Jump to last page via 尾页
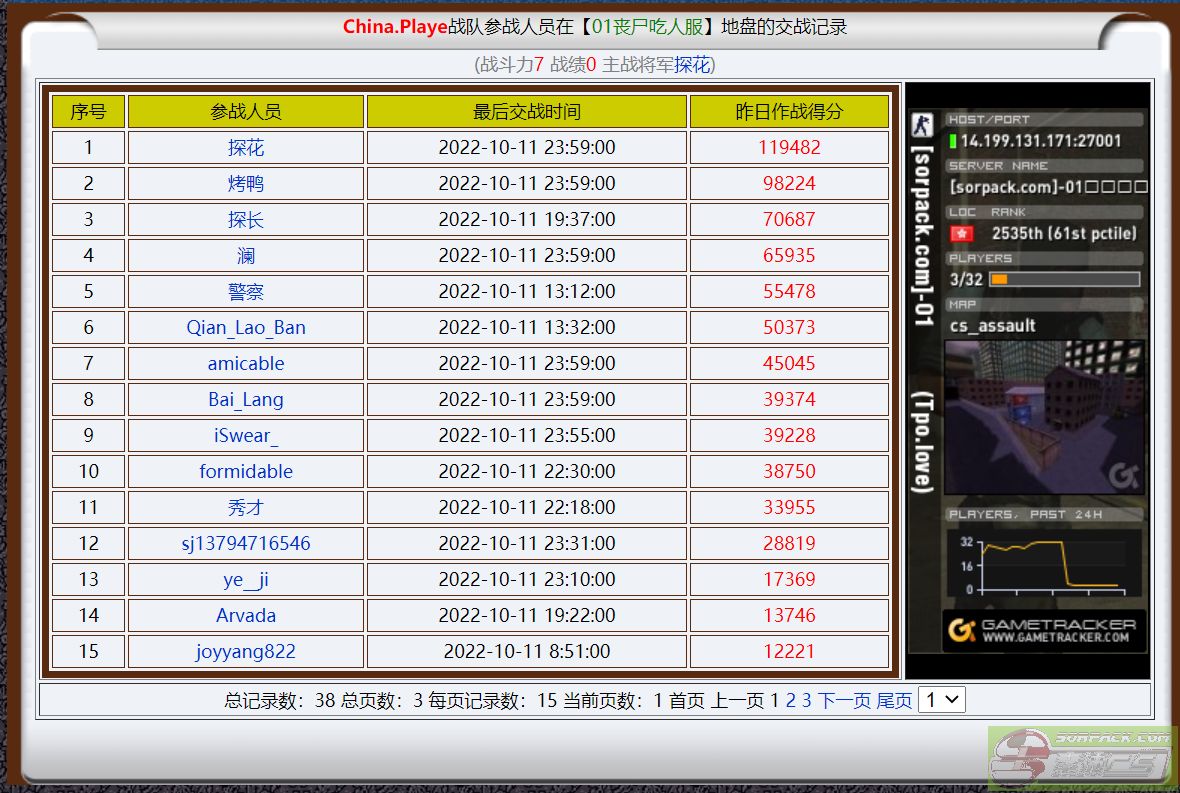The image size is (1180, 793). tap(895, 701)
